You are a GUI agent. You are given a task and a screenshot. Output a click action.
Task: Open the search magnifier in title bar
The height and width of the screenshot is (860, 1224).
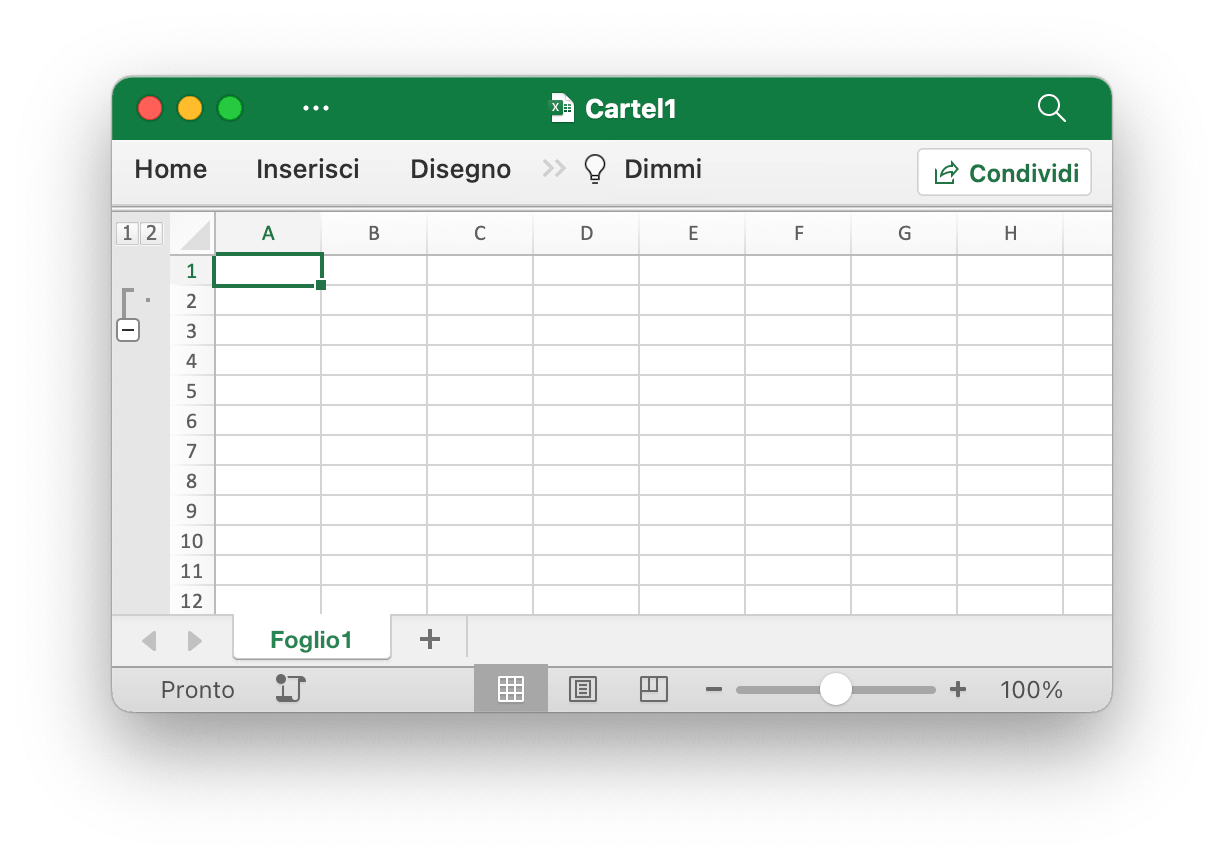click(1052, 108)
